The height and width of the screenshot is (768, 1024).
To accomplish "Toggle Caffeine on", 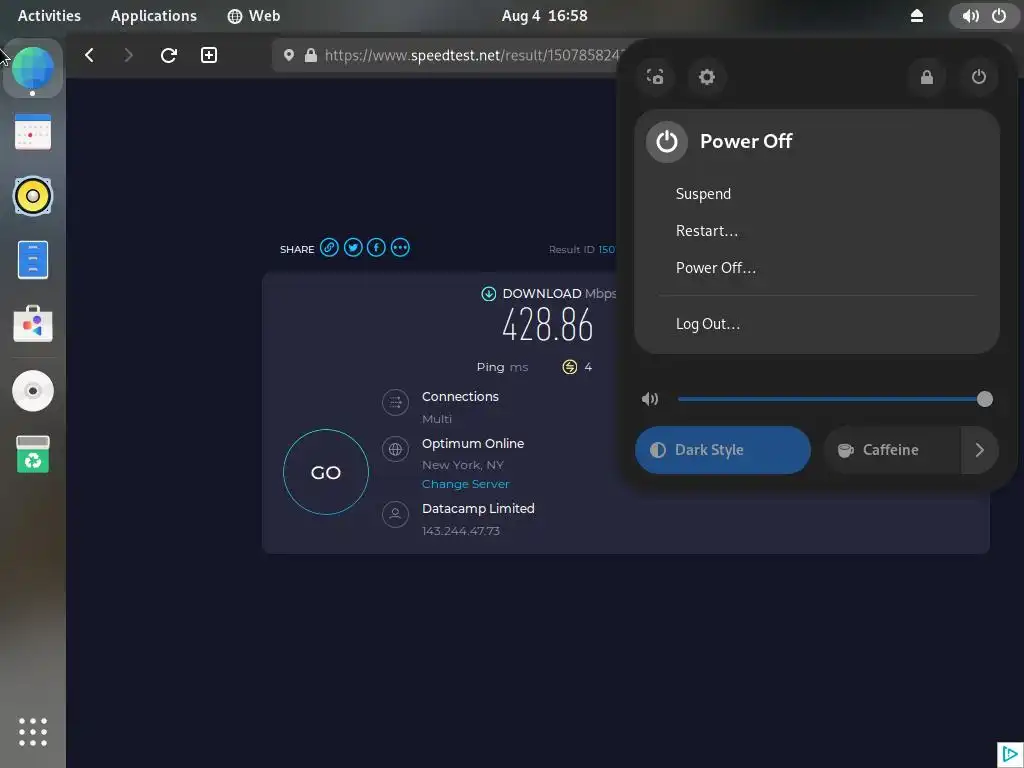I will [x=892, y=450].
